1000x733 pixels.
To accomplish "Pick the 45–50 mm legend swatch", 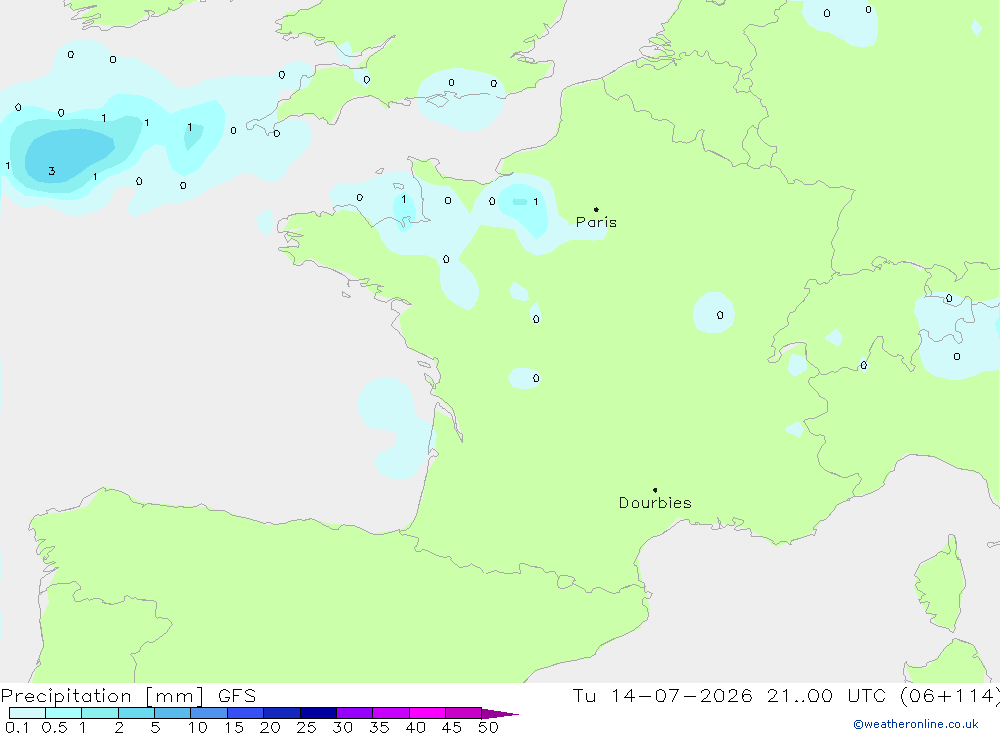I will coord(464,713).
